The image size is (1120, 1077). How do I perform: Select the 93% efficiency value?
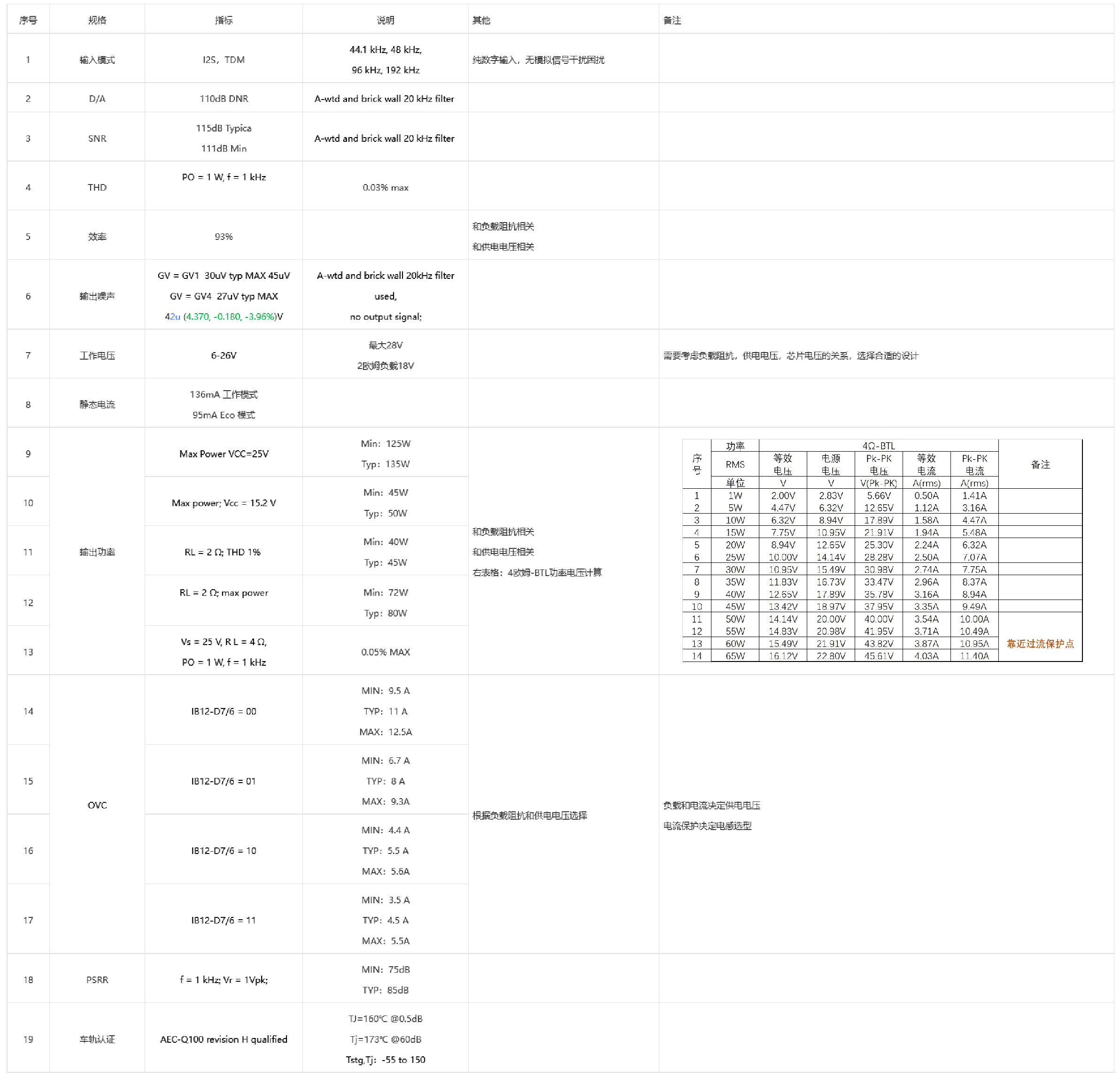click(x=224, y=237)
